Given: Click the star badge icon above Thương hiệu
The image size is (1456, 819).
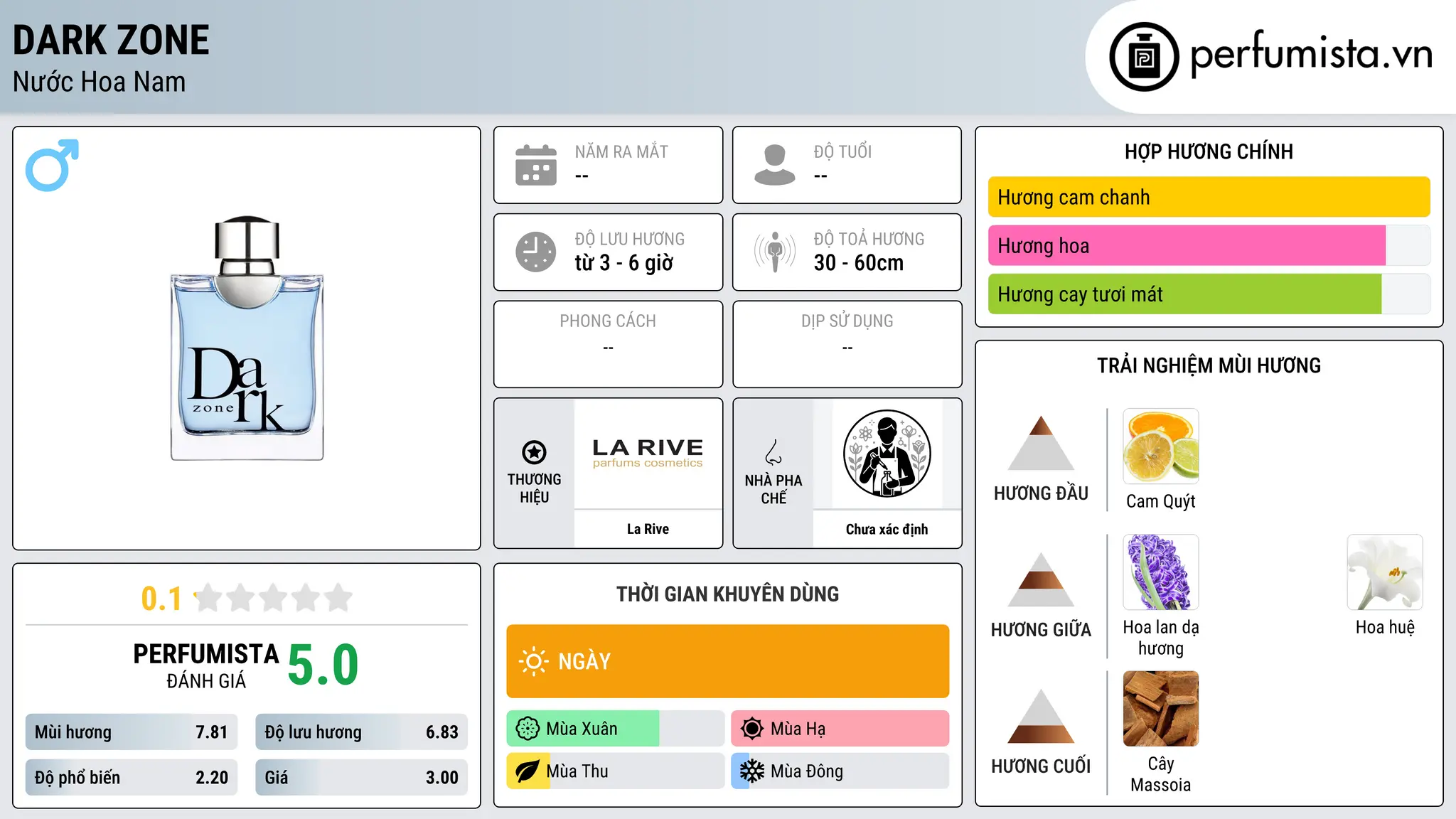Looking at the screenshot, I should point(534,452).
